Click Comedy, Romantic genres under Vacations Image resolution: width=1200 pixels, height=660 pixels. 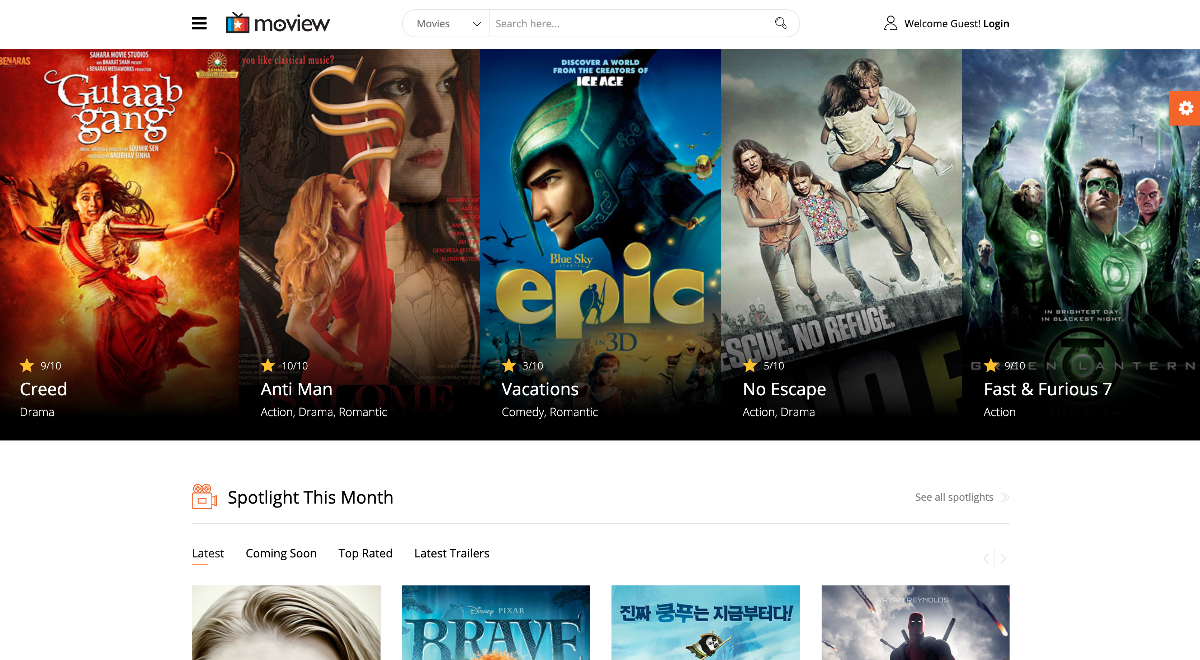click(550, 412)
